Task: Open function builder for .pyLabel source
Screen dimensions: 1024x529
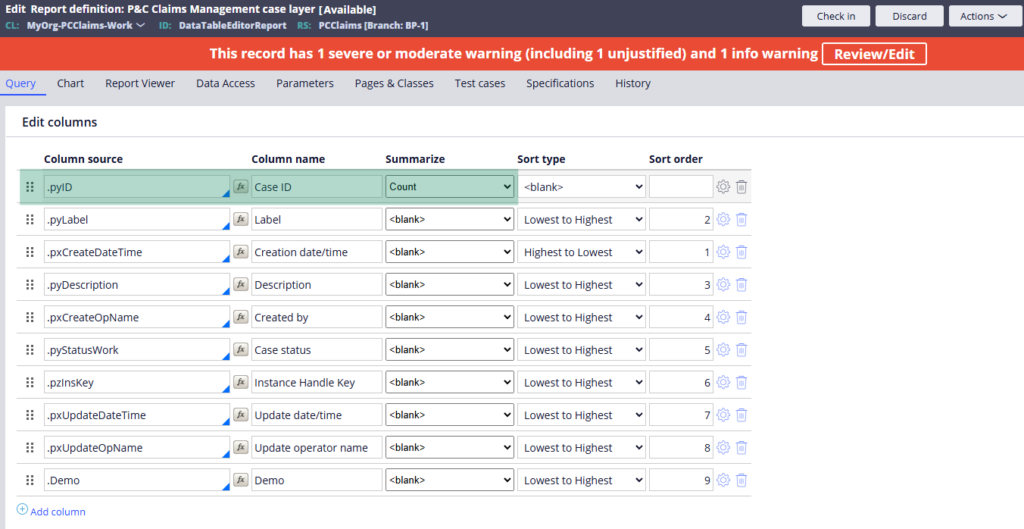Action: tap(240, 219)
